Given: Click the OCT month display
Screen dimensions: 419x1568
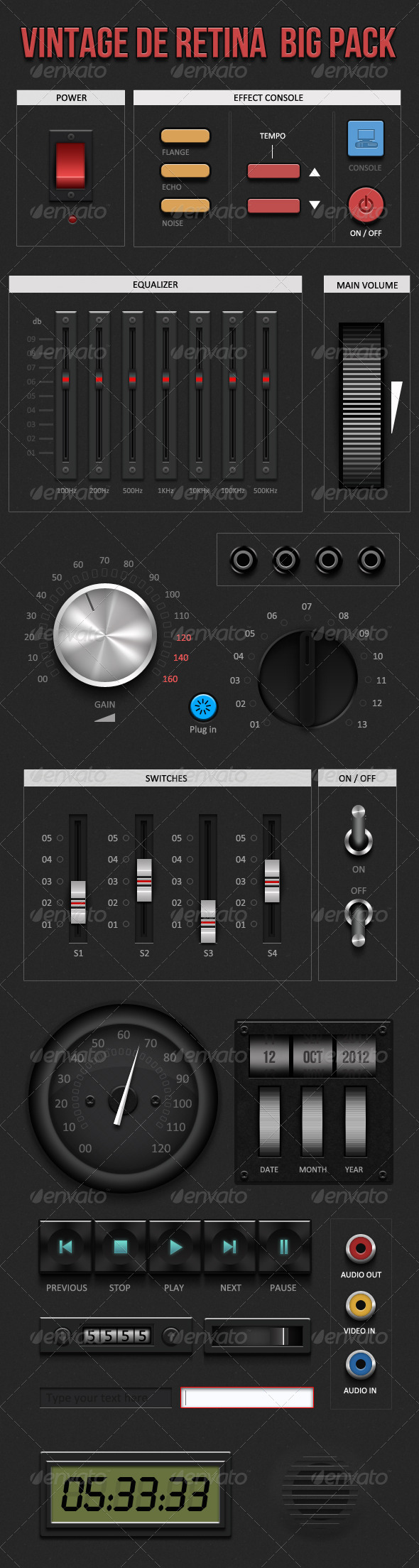Looking at the screenshot, I should coord(312,1057).
